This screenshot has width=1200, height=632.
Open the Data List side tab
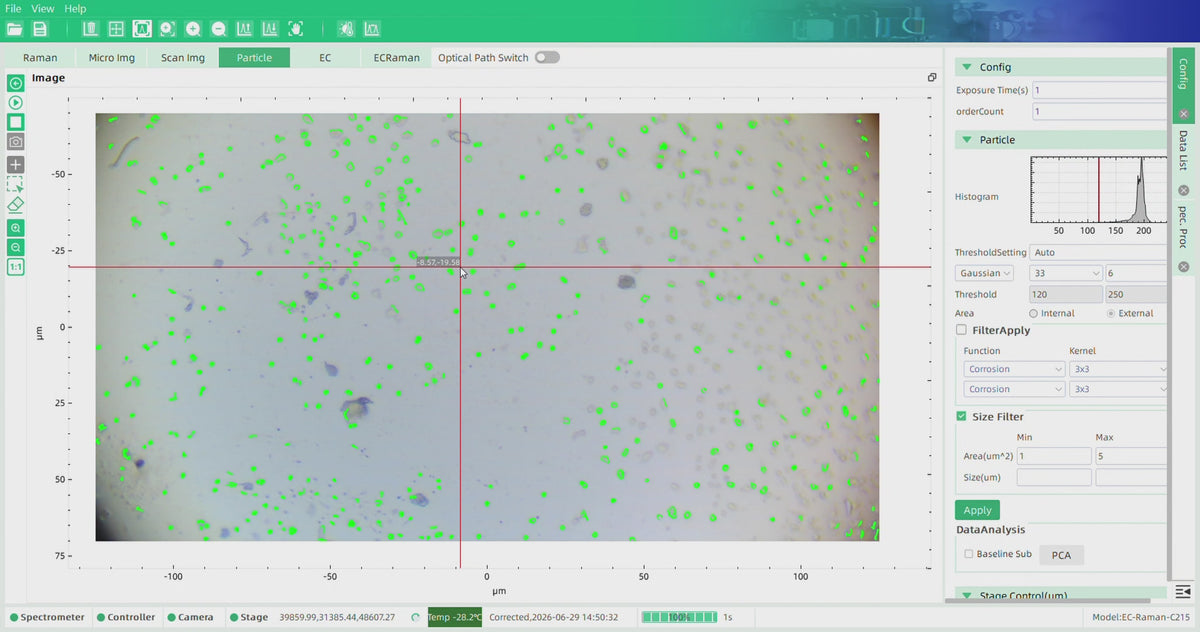point(1183,150)
